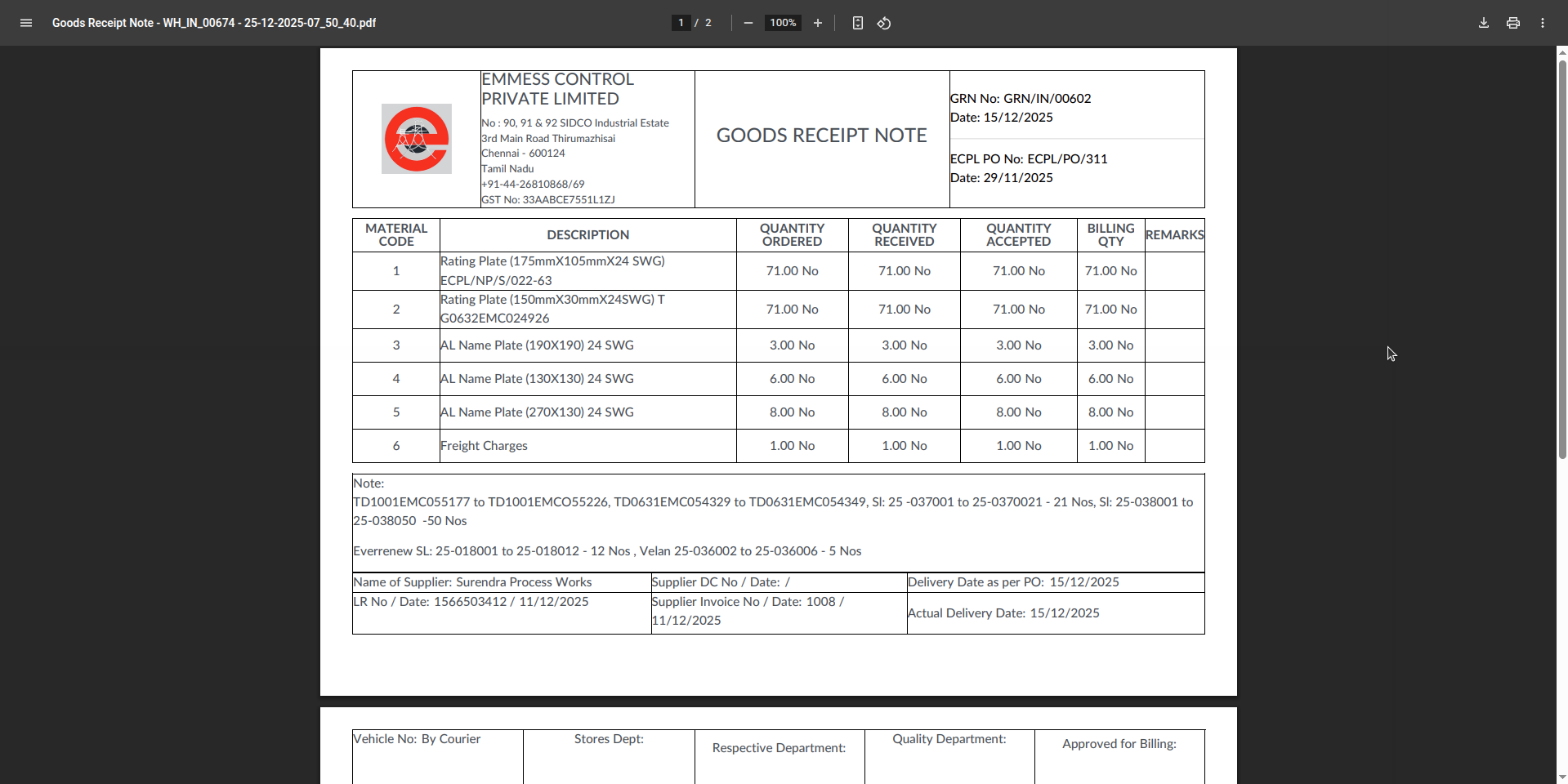
Task: Click the 100% zoom level field
Action: coord(783,23)
